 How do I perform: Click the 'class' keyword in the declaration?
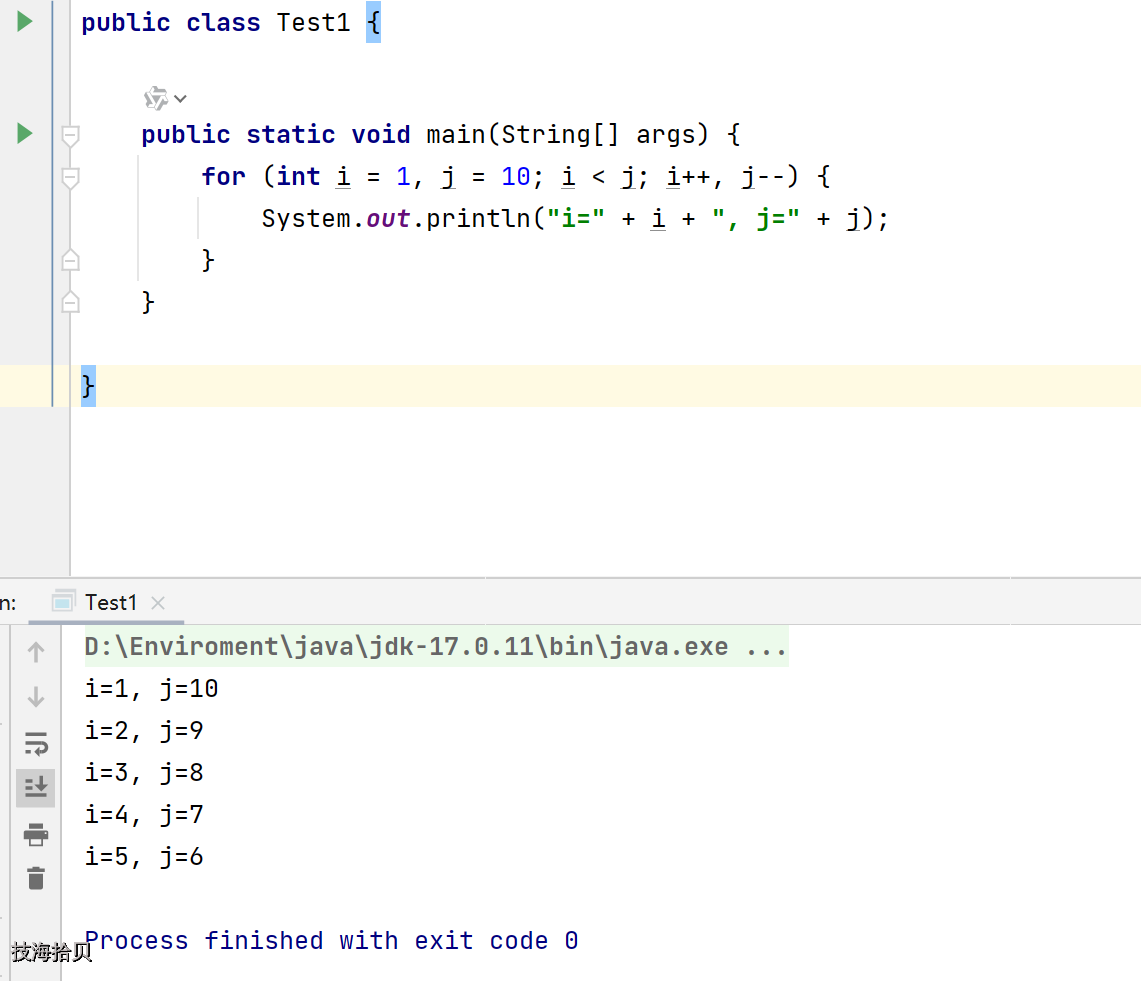click(x=223, y=23)
